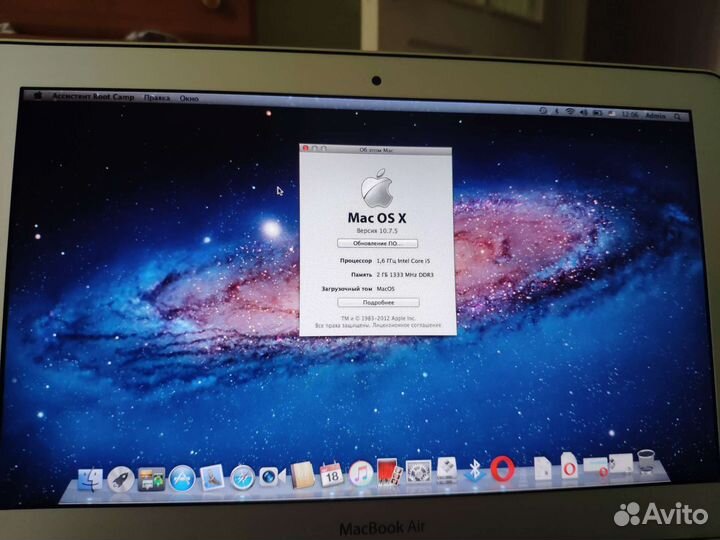Click the 1,6 ГГц Intel Core i5 text
720x540 pixels.
(403, 261)
